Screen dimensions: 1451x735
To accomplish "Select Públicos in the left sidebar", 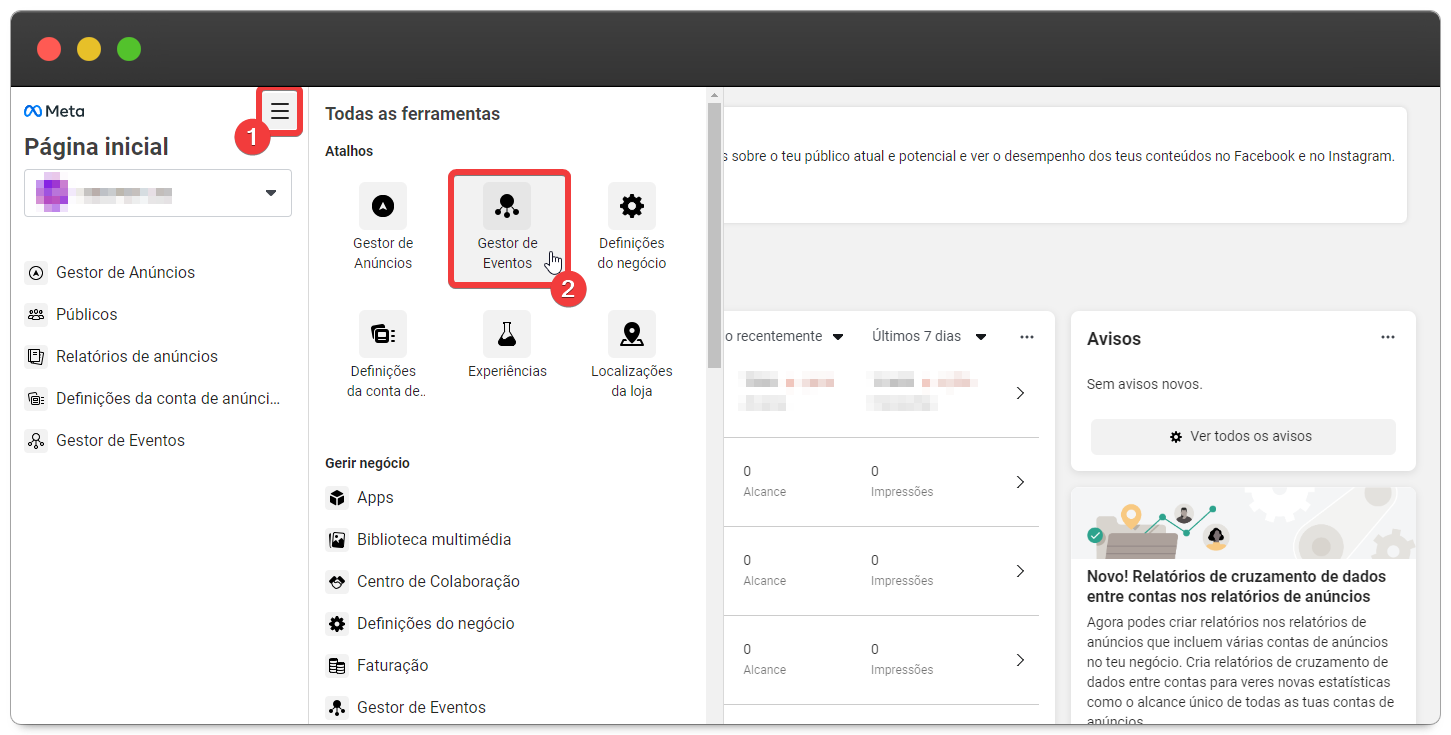I will pyautogui.click(x=86, y=314).
